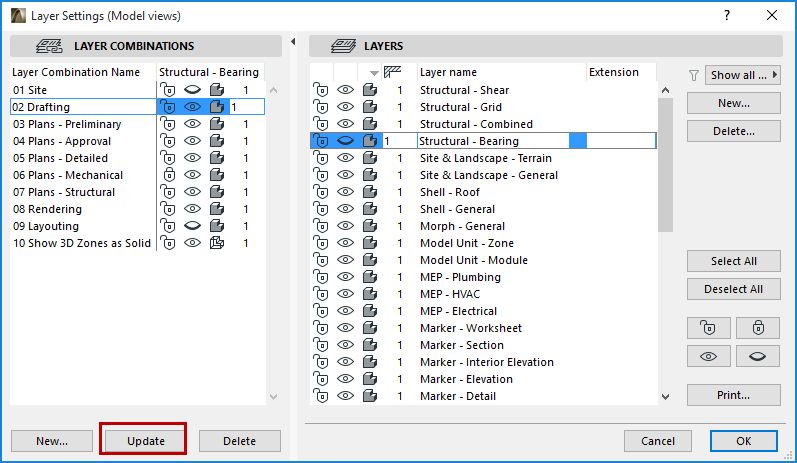Select 07 Plans - Structural combination
797x463 pixels.
pos(64,192)
